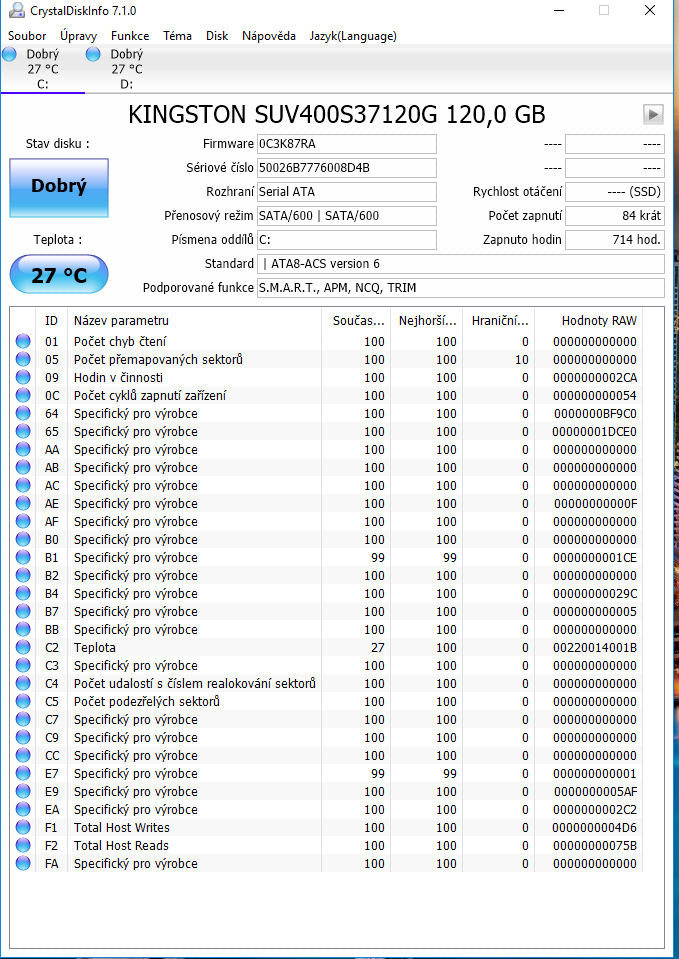This screenshot has width=679, height=959.
Task: Click status orb for attribute 05
Action: 23,359
